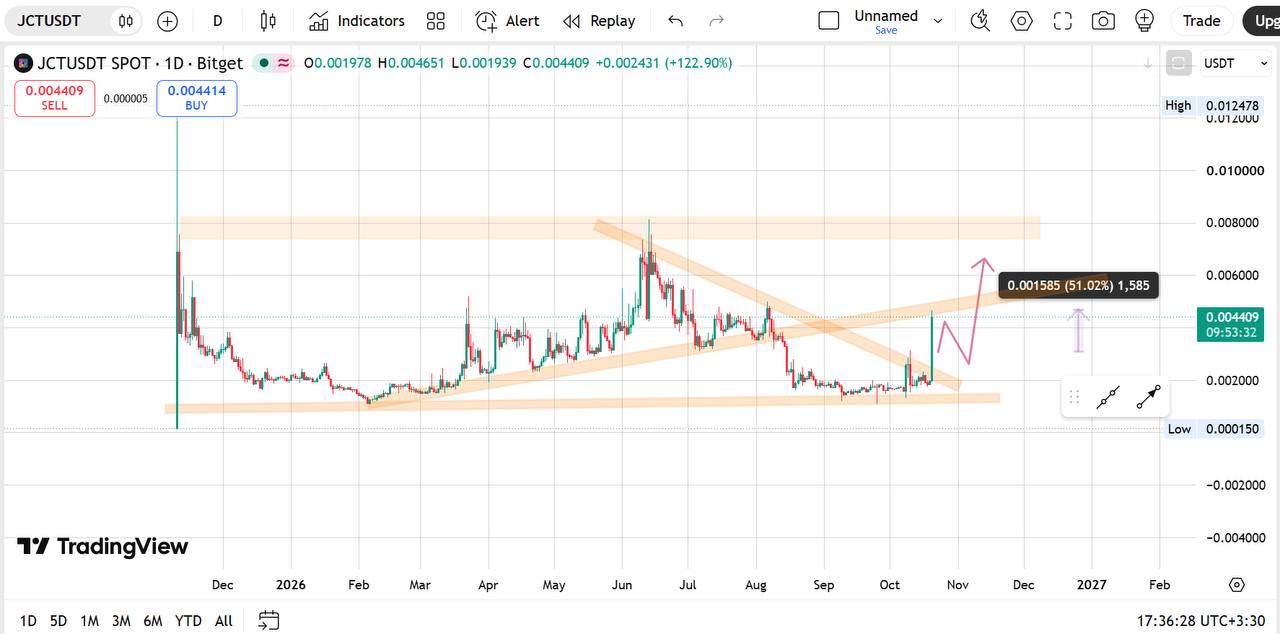Click the measurement tooltip 0.001585 (51.02%)

[1078, 286]
